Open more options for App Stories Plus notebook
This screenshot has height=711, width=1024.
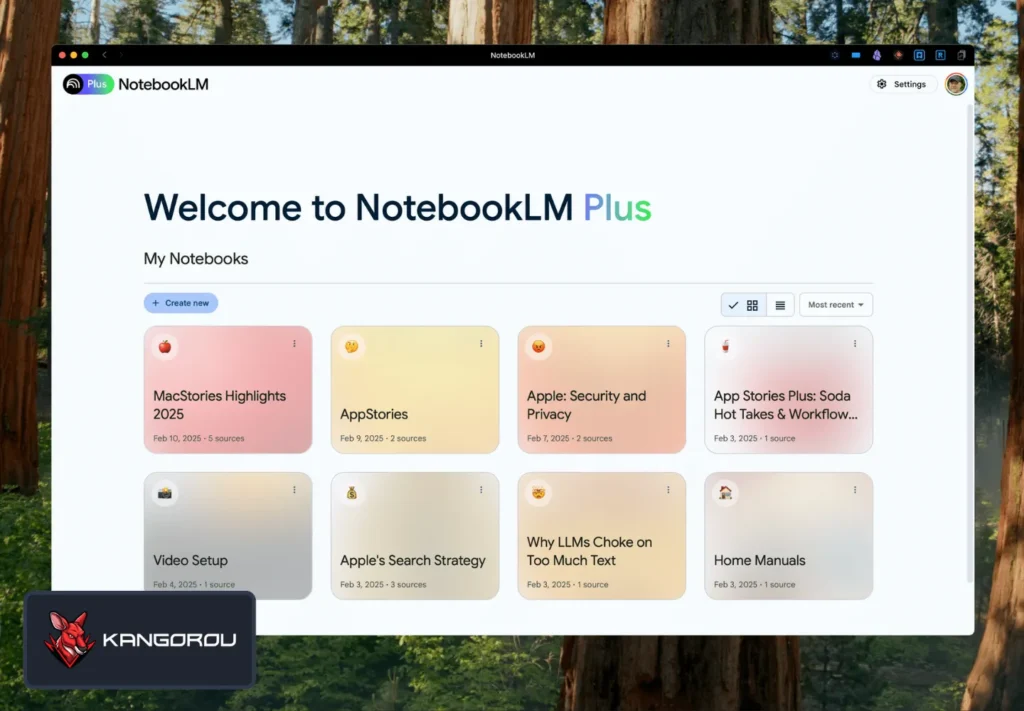tap(855, 343)
